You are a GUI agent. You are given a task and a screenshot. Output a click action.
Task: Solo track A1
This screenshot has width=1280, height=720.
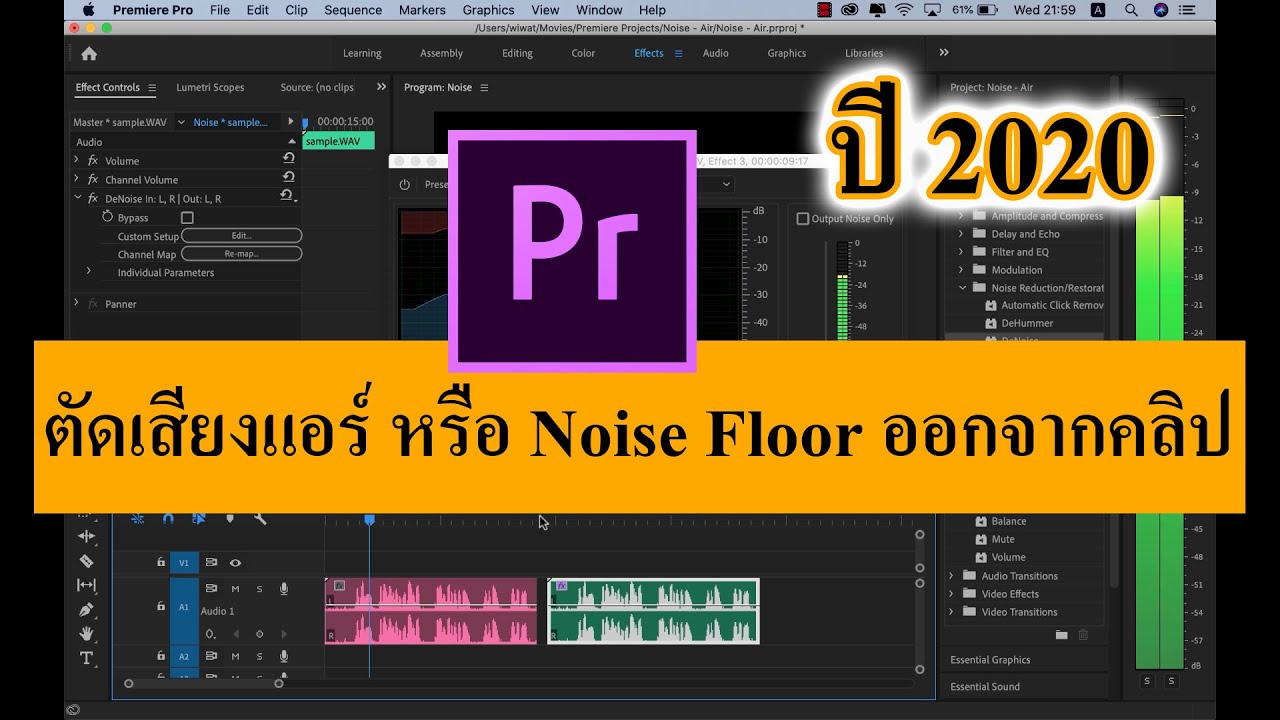click(259, 589)
